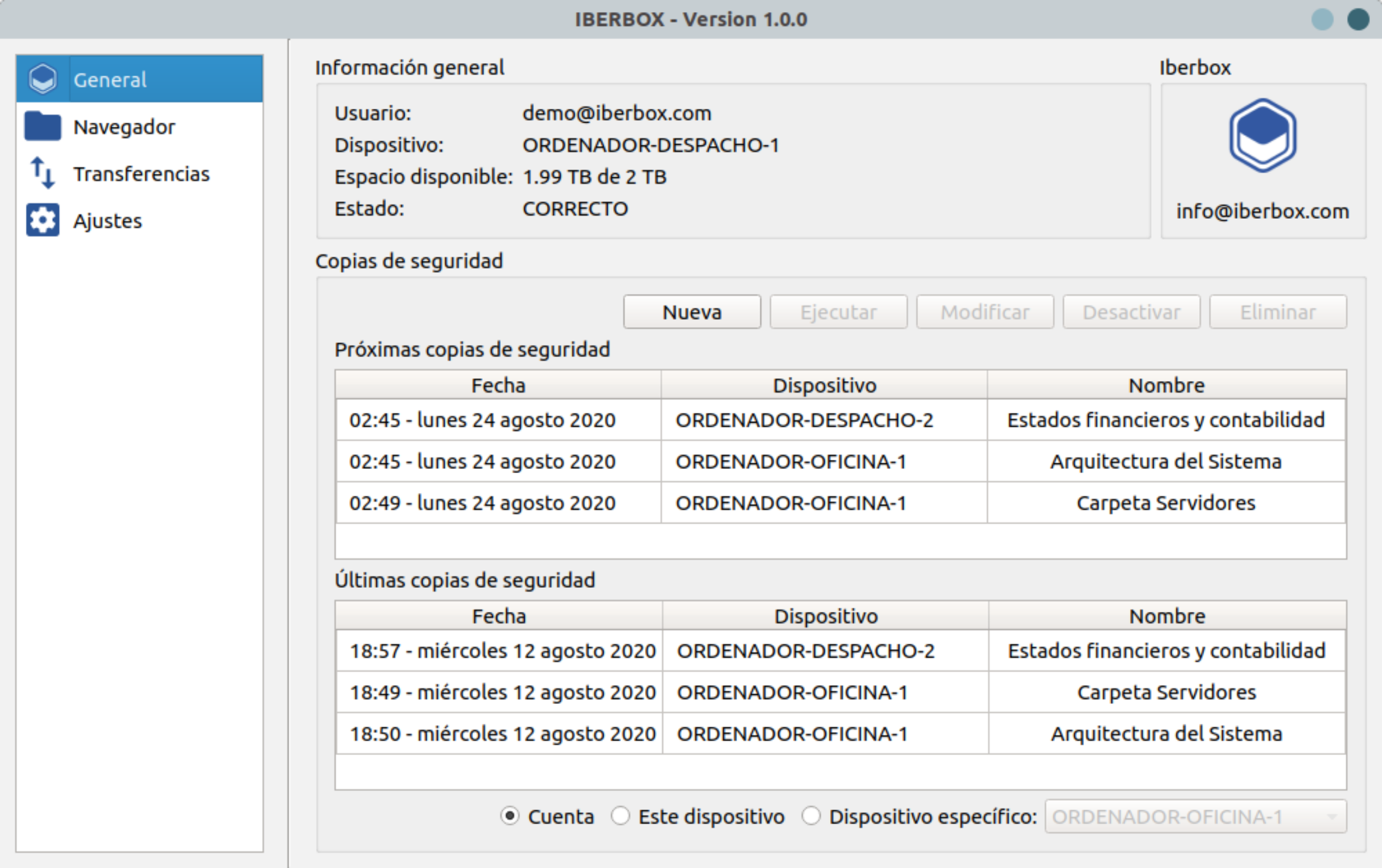Open the General section label
Viewport: 1382px width, 868px height.
click(110, 79)
